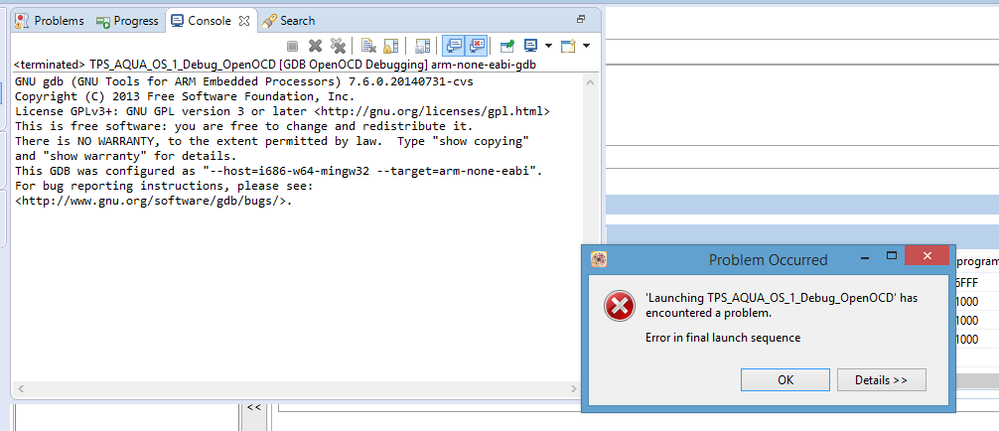
Task: Click the red error icon in the dialog
Action: (619, 308)
